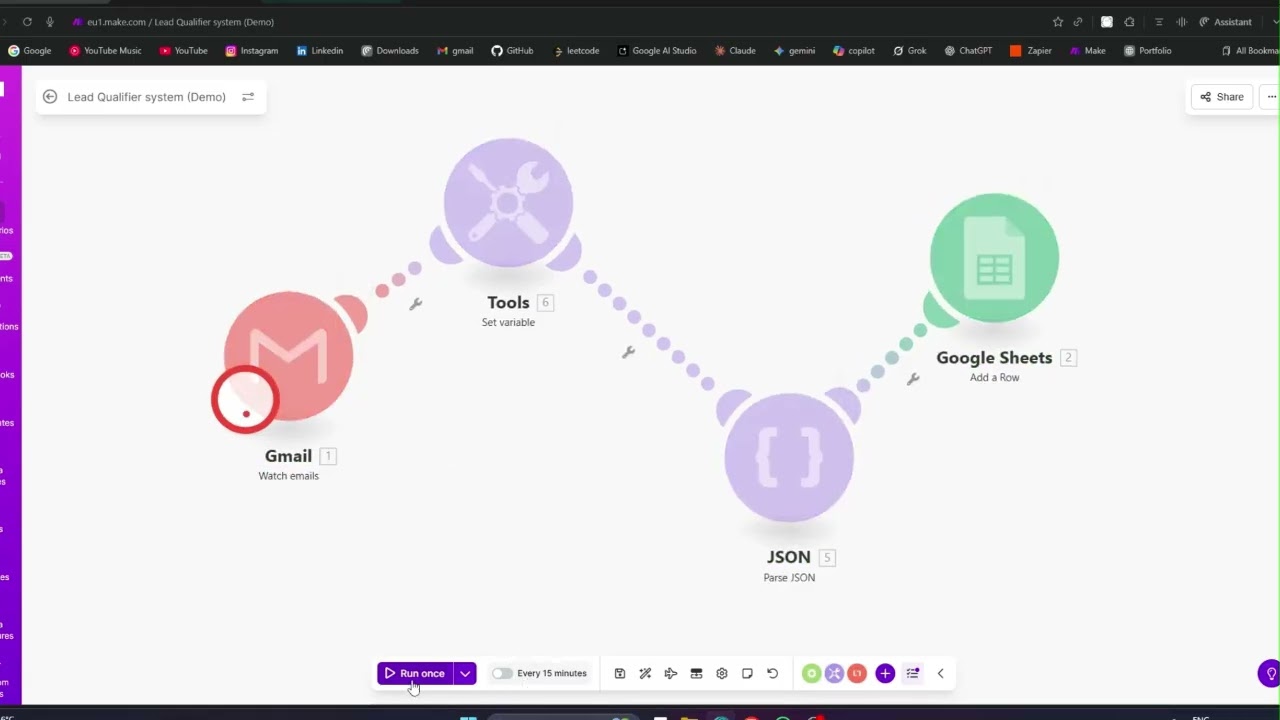Open the gemini bookmark
Image resolution: width=1280 pixels, height=720 pixels.
click(794, 51)
